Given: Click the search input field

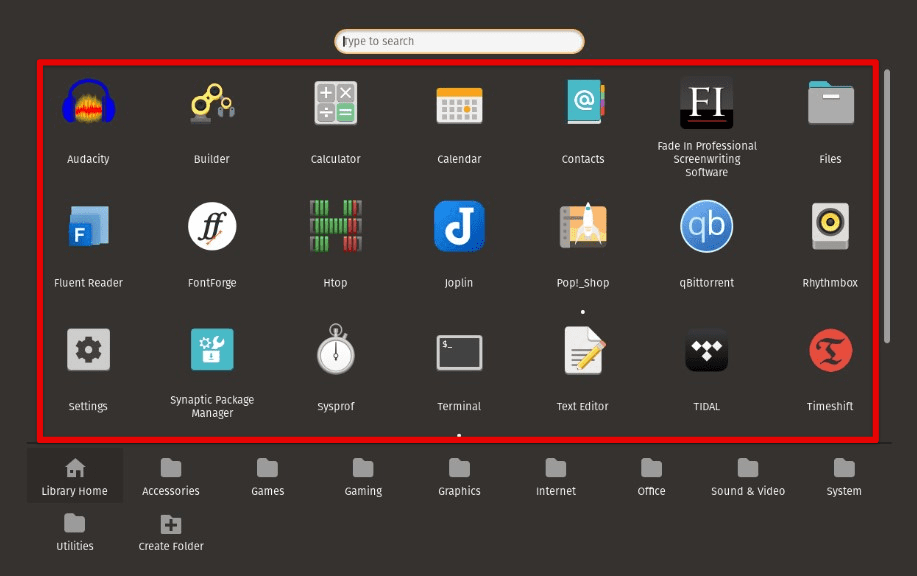Looking at the screenshot, I should point(458,41).
